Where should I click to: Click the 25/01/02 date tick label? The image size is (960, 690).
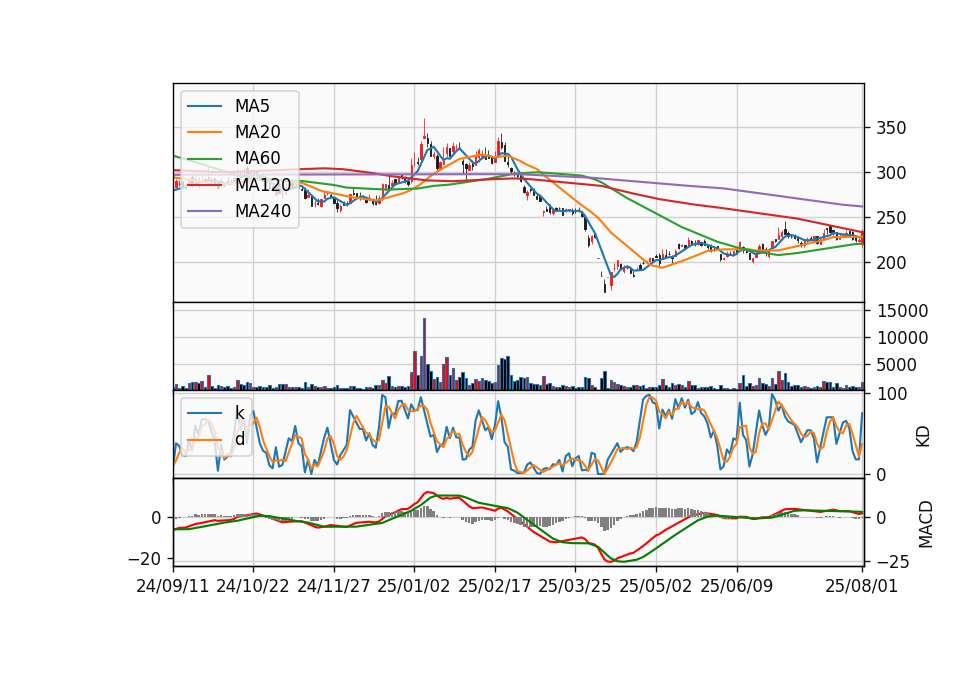[414, 586]
